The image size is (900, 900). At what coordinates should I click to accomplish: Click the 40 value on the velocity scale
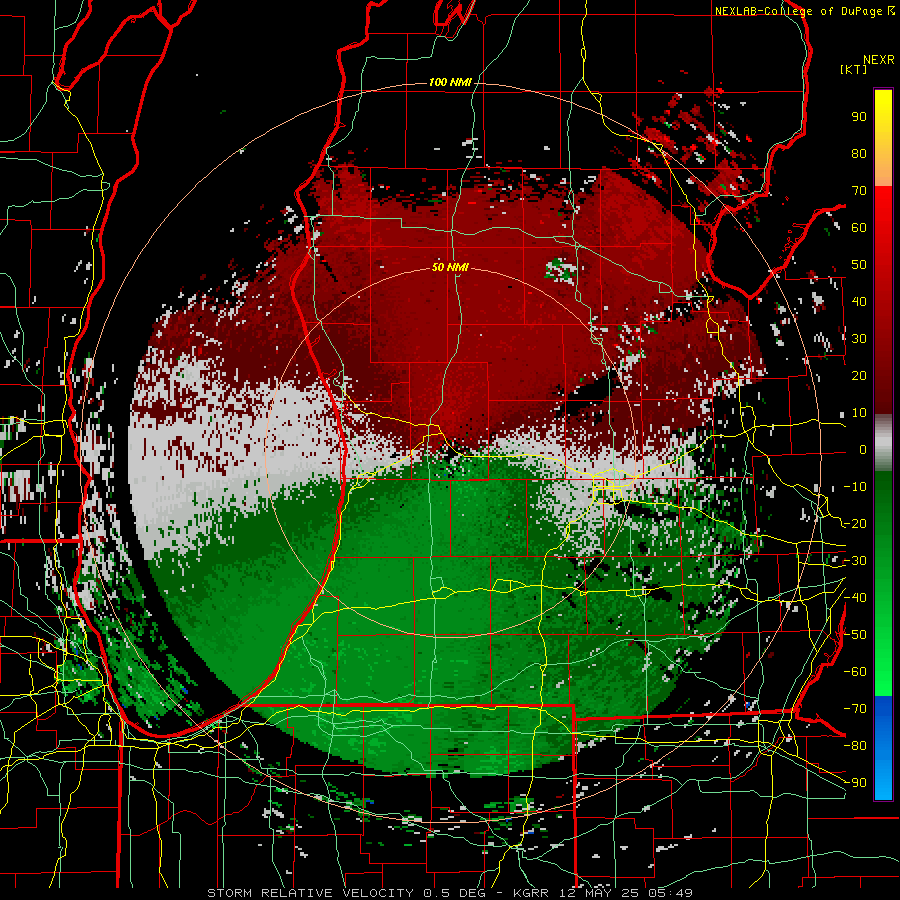coord(859,302)
